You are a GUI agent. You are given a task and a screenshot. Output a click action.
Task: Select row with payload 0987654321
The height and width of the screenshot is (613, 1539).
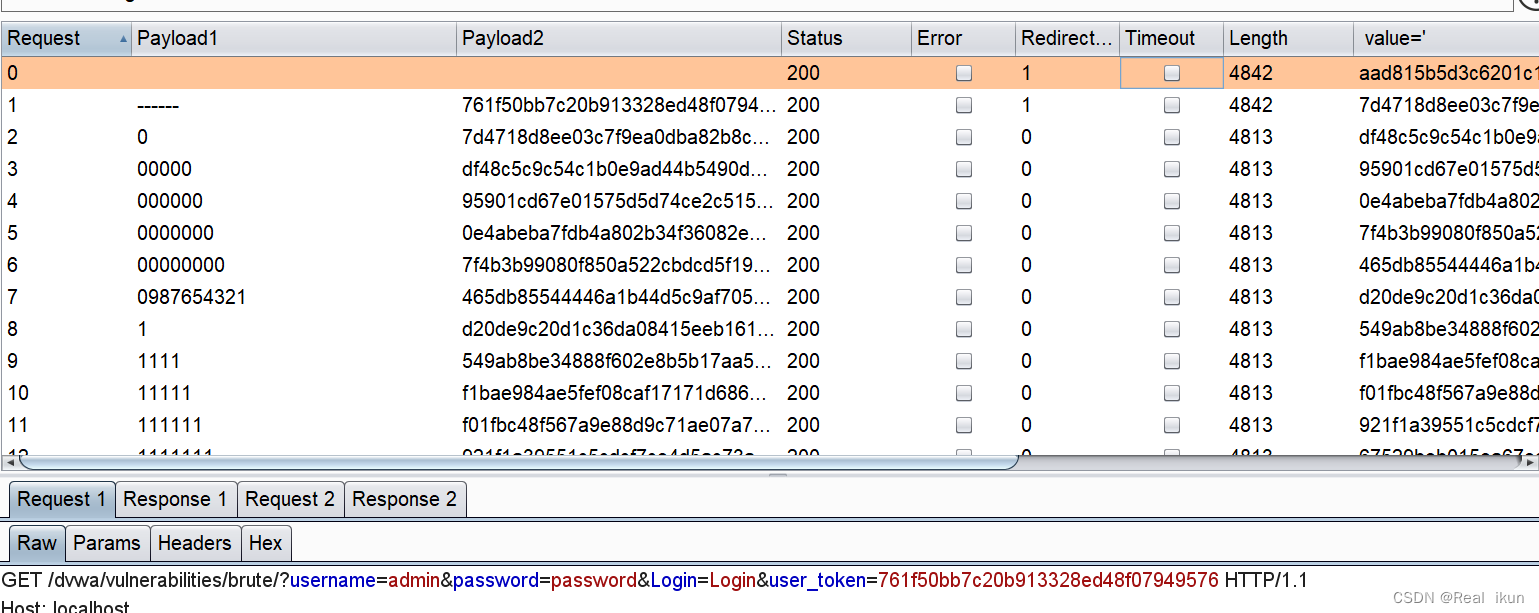(x=770, y=297)
